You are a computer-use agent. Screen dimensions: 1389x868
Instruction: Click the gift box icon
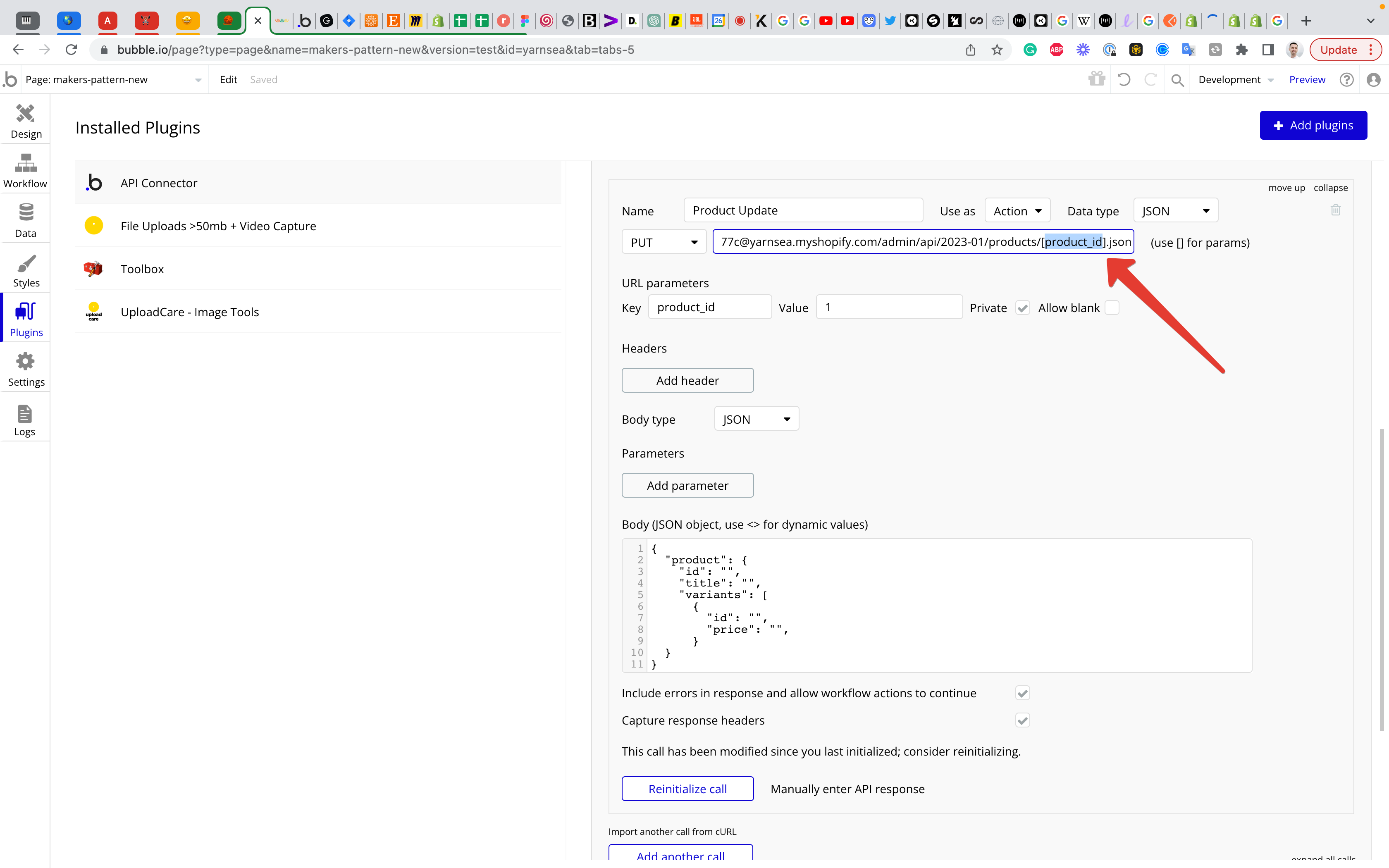point(1096,79)
